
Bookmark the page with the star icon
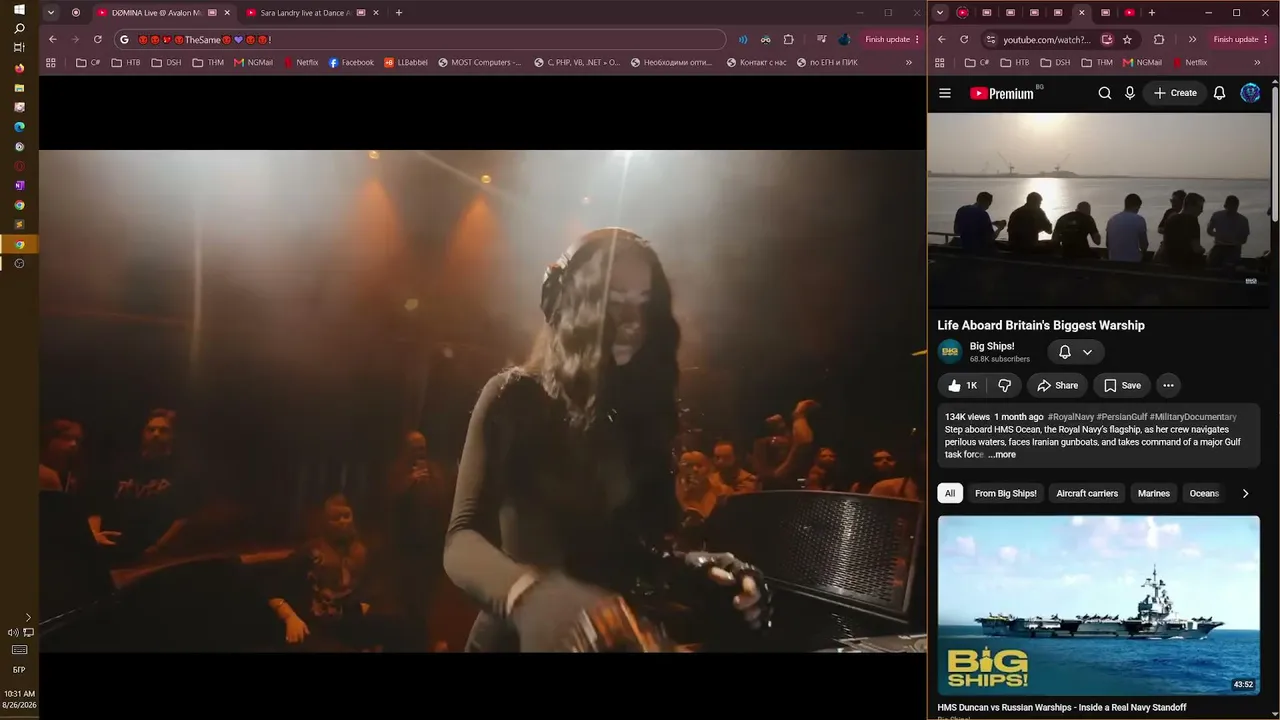1127,39
